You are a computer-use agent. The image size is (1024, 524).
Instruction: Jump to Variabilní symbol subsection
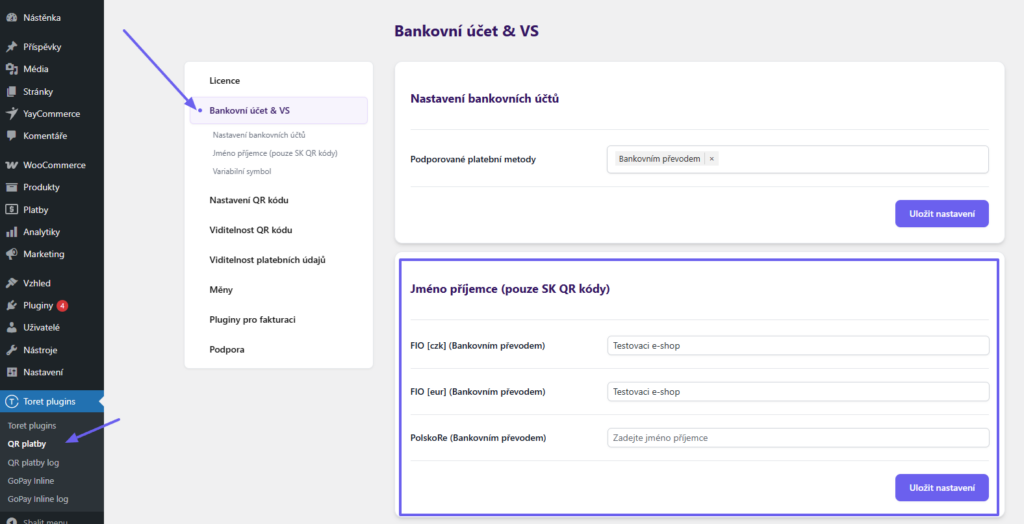[242, 171]
